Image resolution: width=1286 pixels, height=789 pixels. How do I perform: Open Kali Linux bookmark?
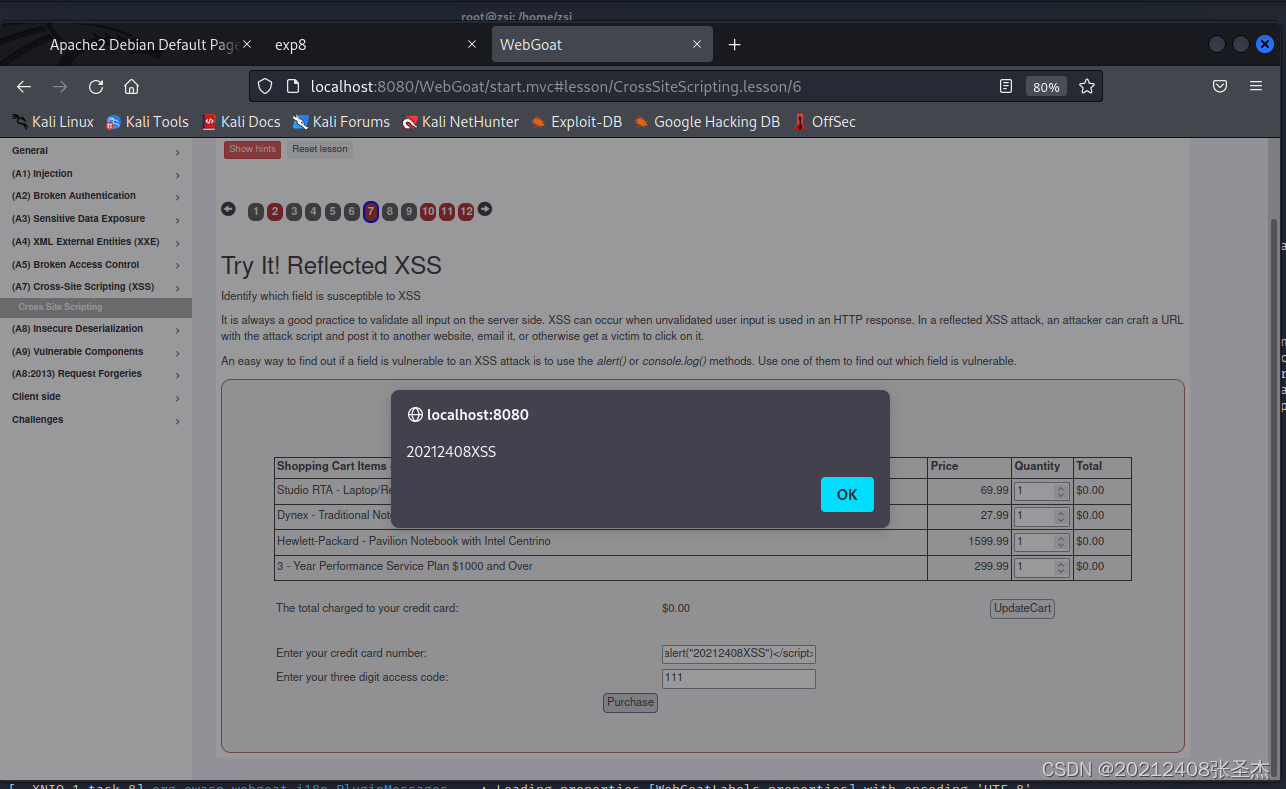pyautogui.click(x=53, y=122)
